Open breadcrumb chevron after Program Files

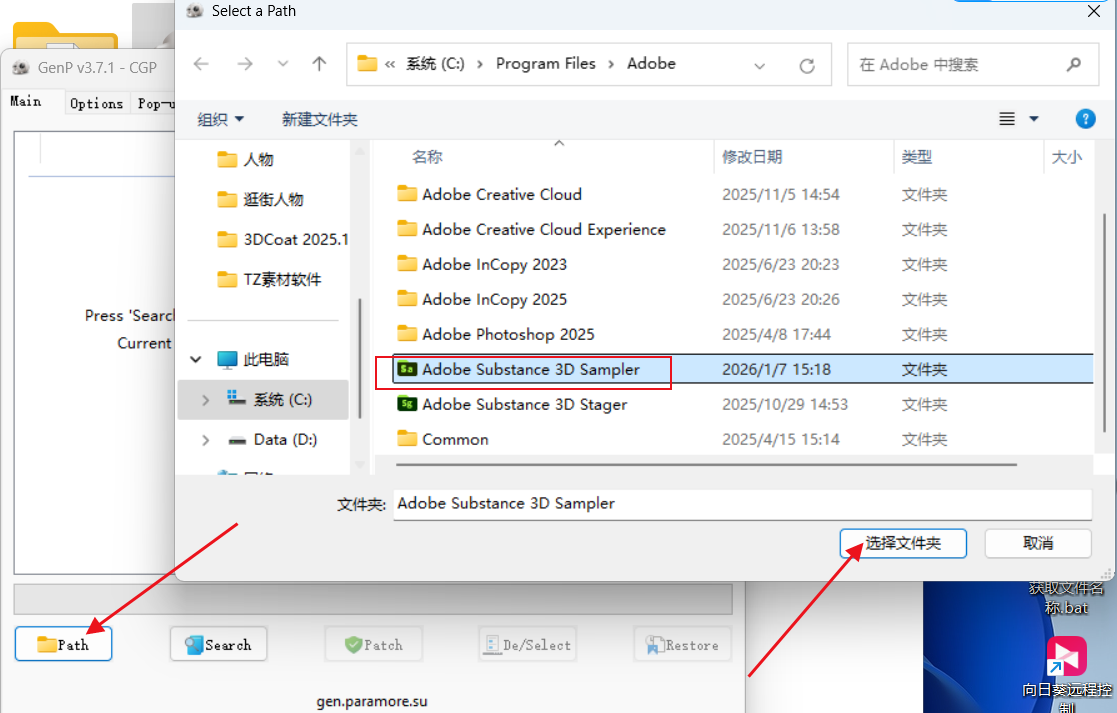click(611, 65)
